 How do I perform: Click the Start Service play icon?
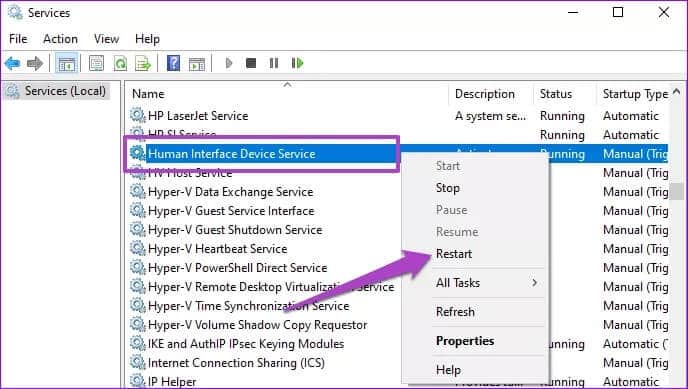[x=228, y=64]
